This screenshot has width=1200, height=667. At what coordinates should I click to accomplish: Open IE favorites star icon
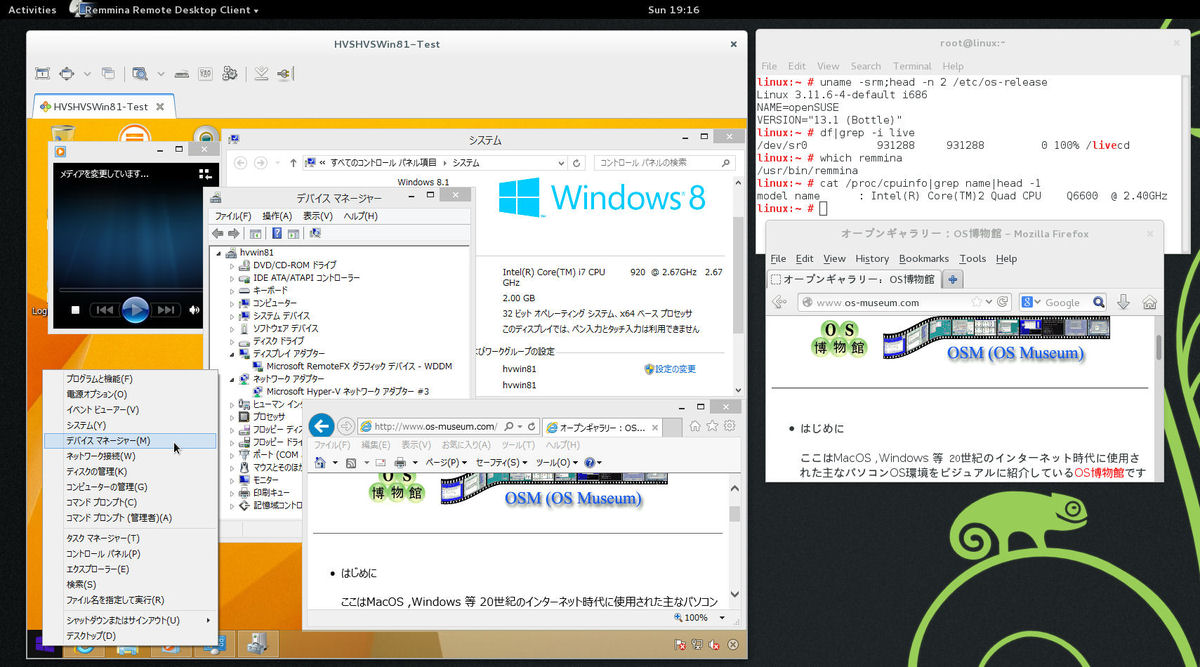tap(713, 426)
